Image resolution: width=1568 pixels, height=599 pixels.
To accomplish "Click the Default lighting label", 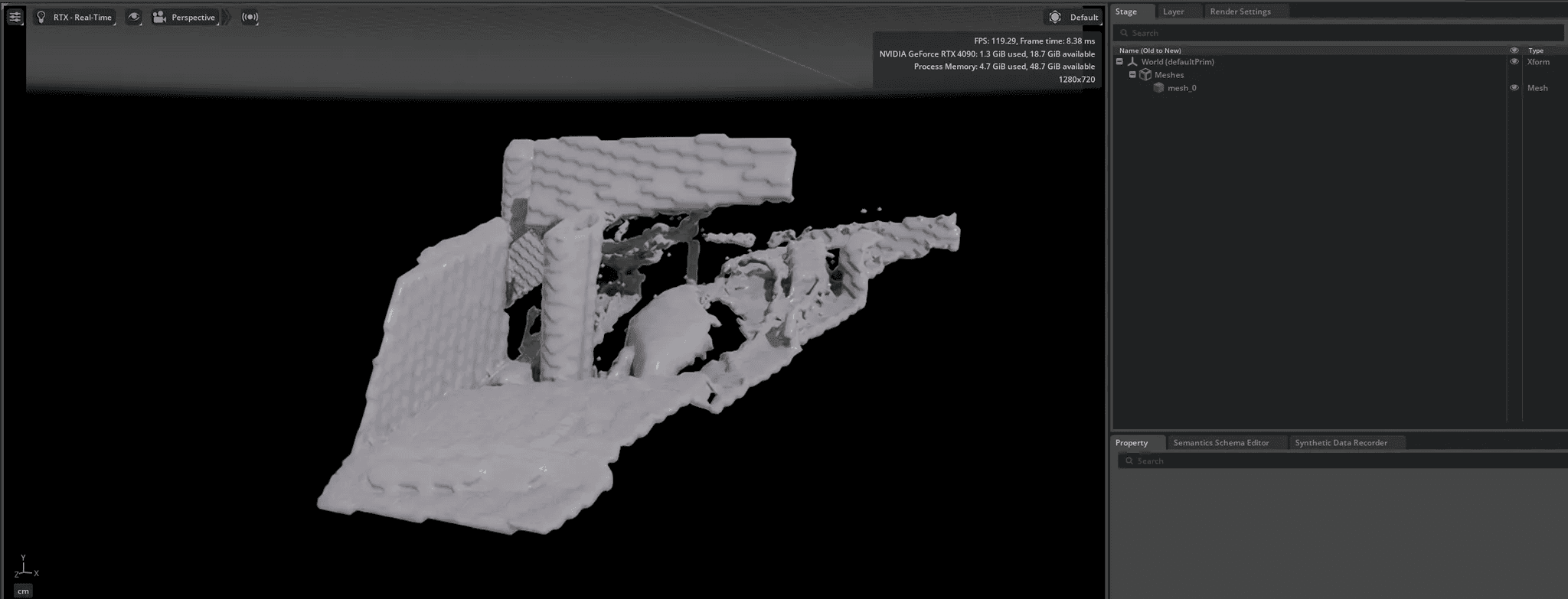I will [x=1083, y=17].
